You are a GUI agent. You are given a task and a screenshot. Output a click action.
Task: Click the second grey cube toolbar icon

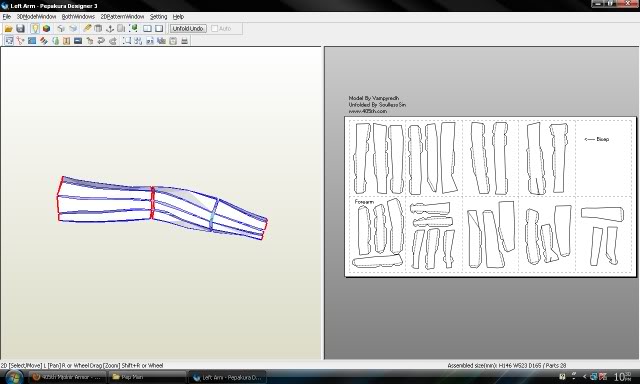click(x=73, y=29)
